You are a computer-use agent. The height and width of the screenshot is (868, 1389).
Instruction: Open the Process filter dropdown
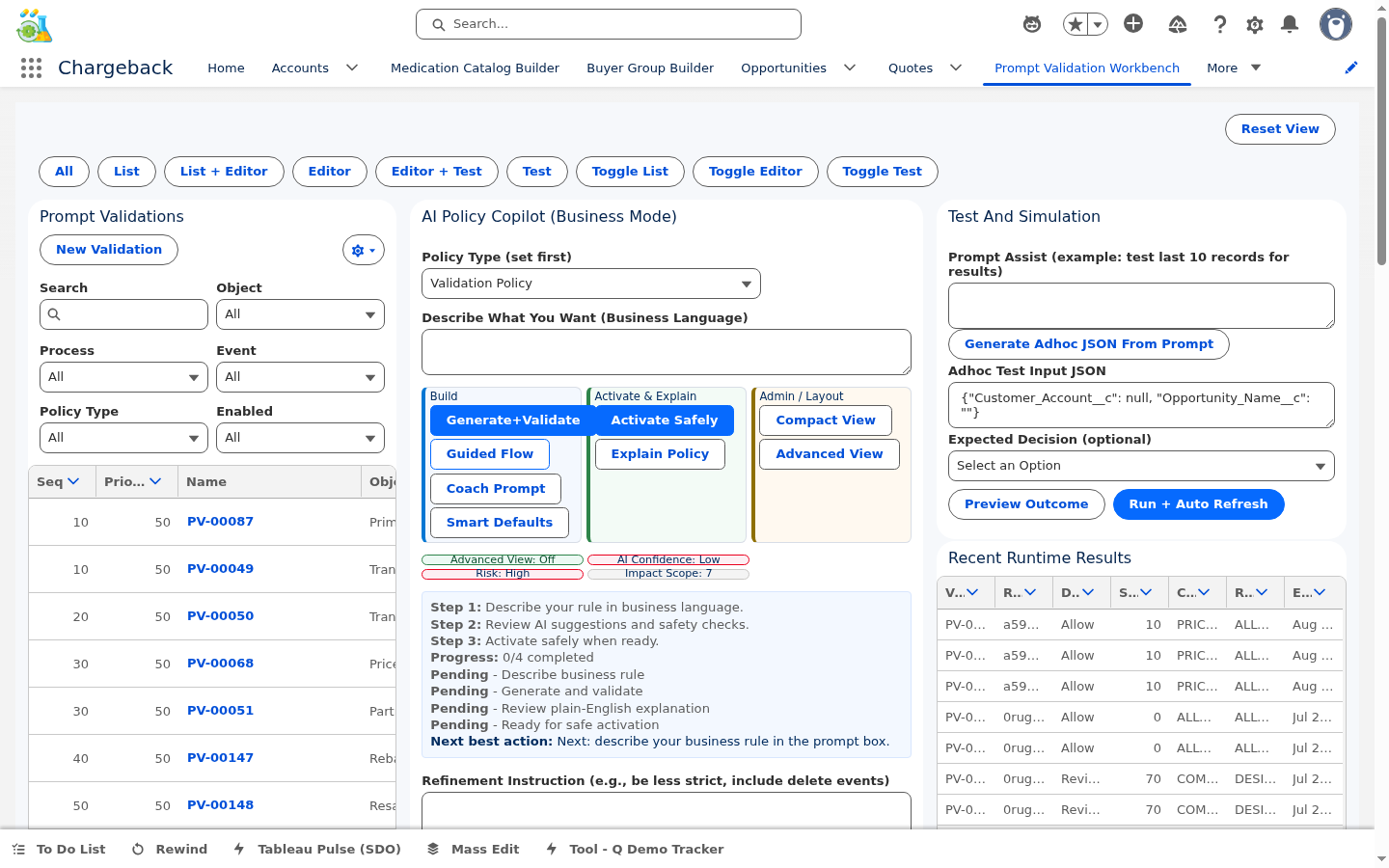(123, 377)
